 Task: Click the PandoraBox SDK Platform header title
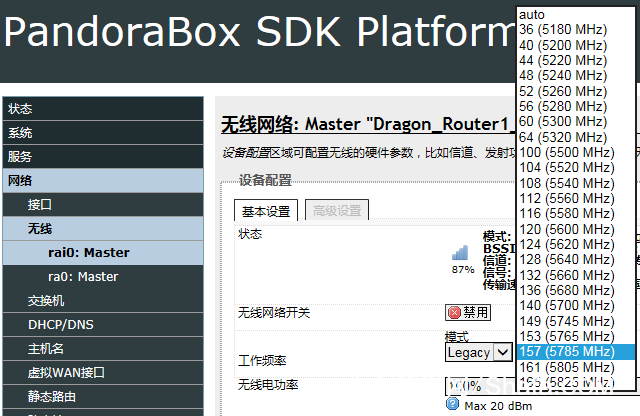point(260,33)
